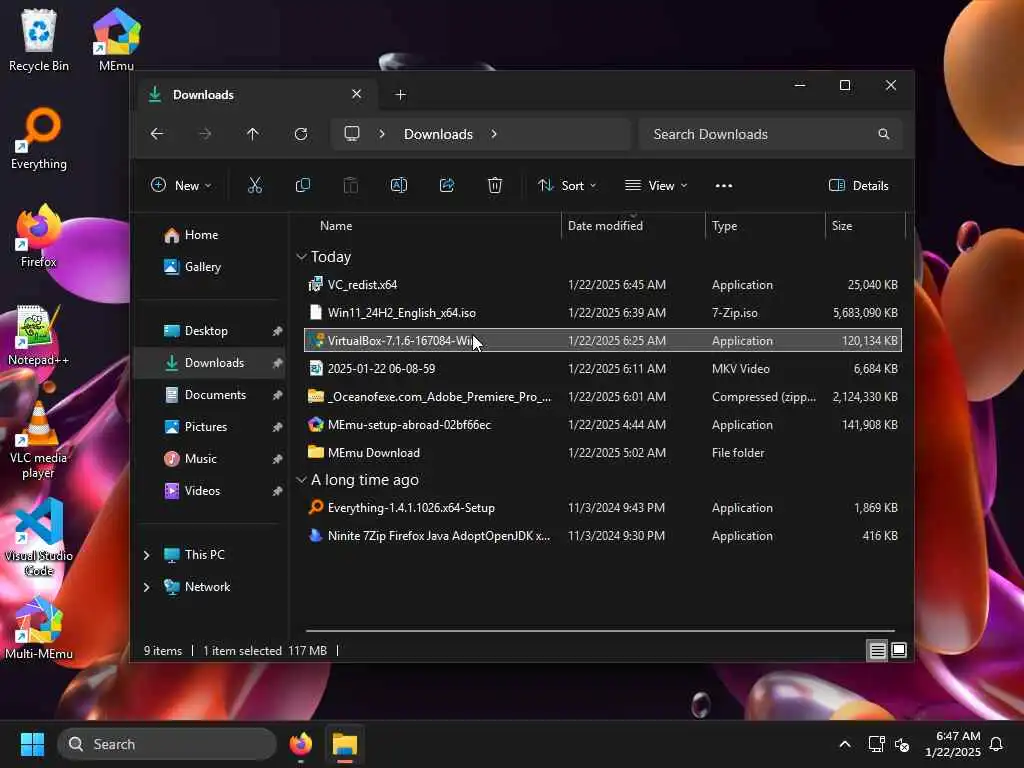This screenshot has width=1024, height=768.
Task: Click the Rename icon in toolbar
Action: point(398,185)
